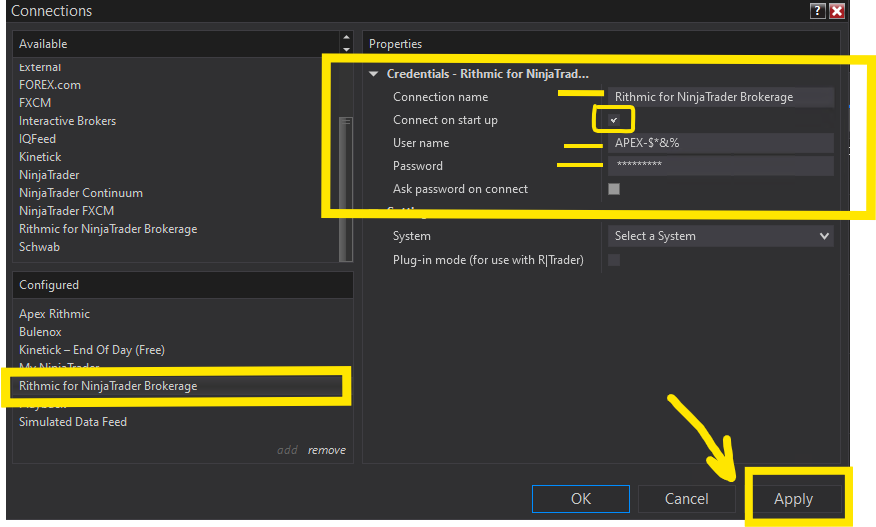The height and width of the screenshot is (527, 876).
Task: Enable Ask password on connect checkbox
Action: [613, 189]
